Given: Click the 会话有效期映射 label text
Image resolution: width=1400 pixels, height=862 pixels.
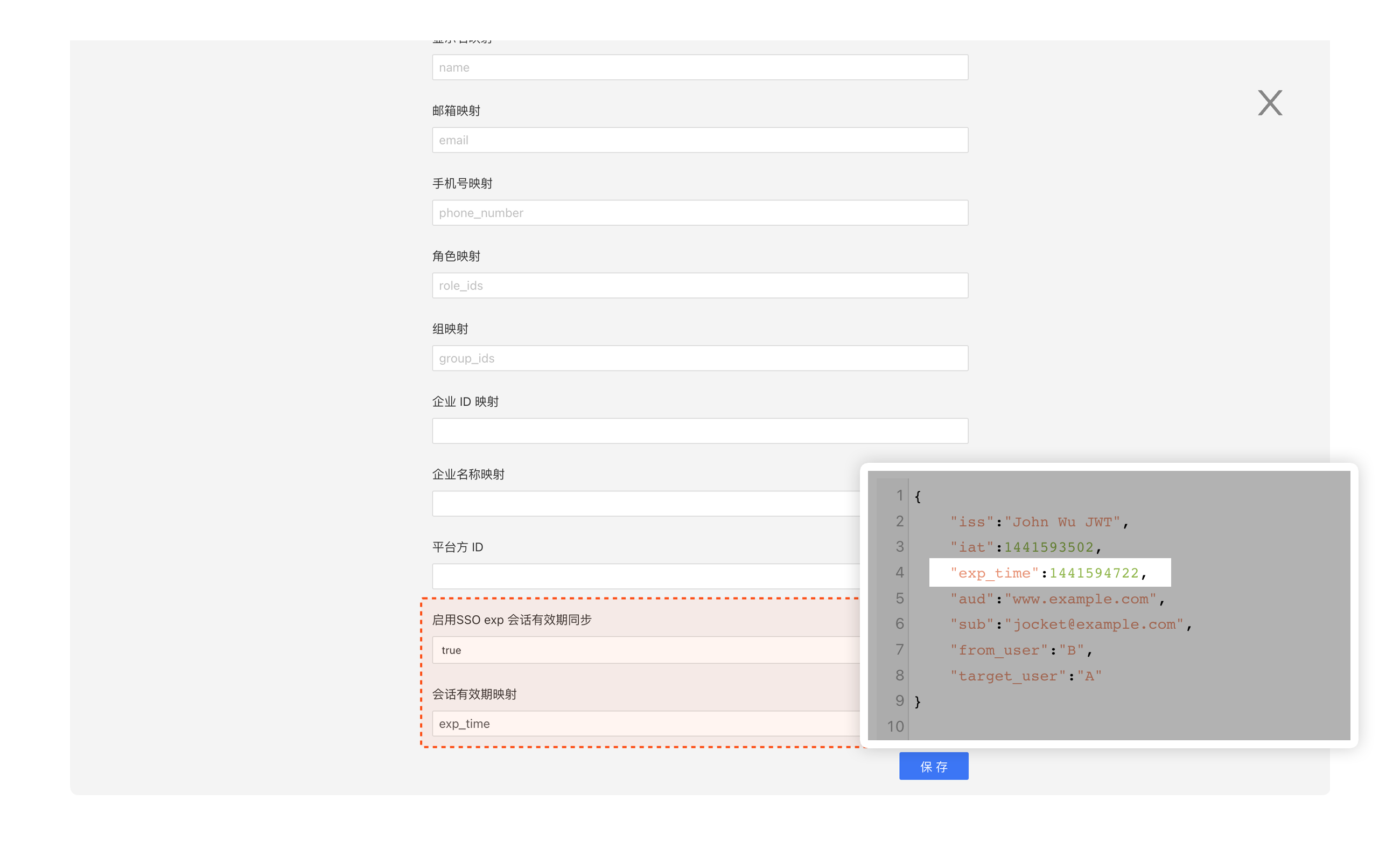Looking at the screenshot, I should click(474, 694).
